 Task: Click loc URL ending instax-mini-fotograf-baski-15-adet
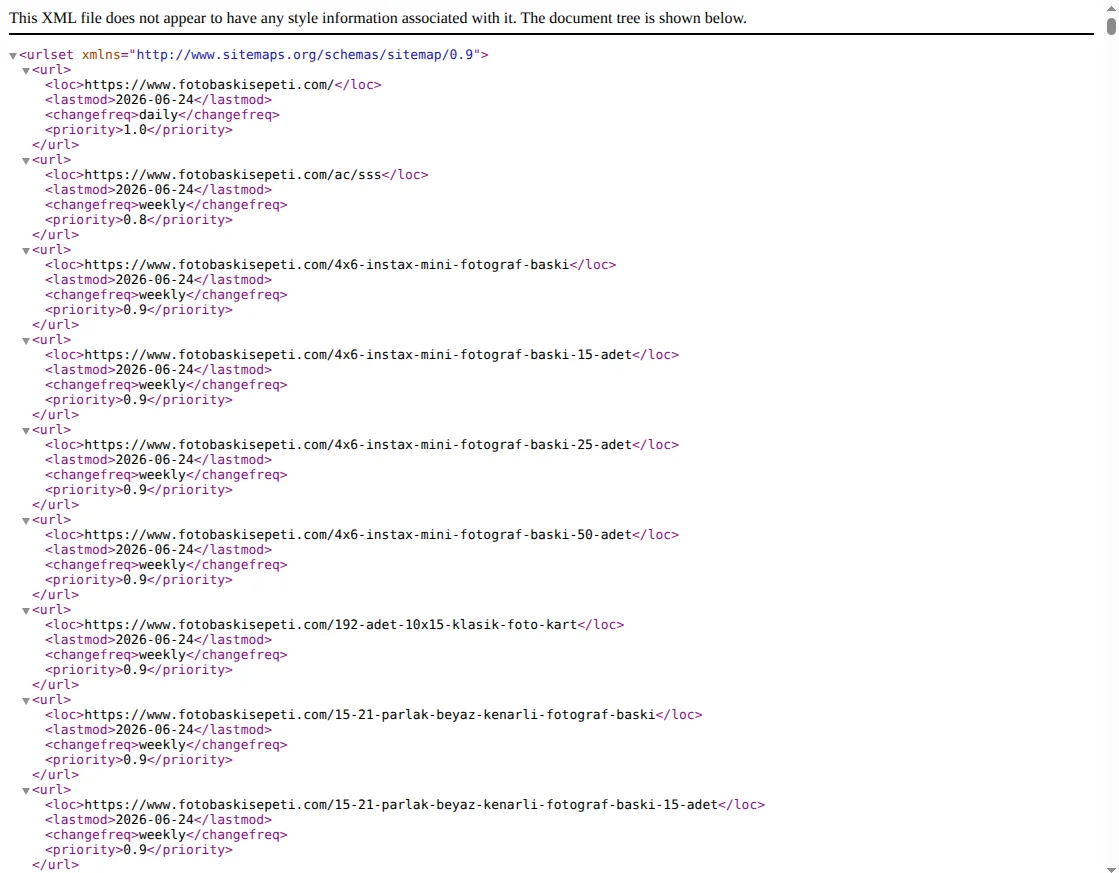click(358, 354)
